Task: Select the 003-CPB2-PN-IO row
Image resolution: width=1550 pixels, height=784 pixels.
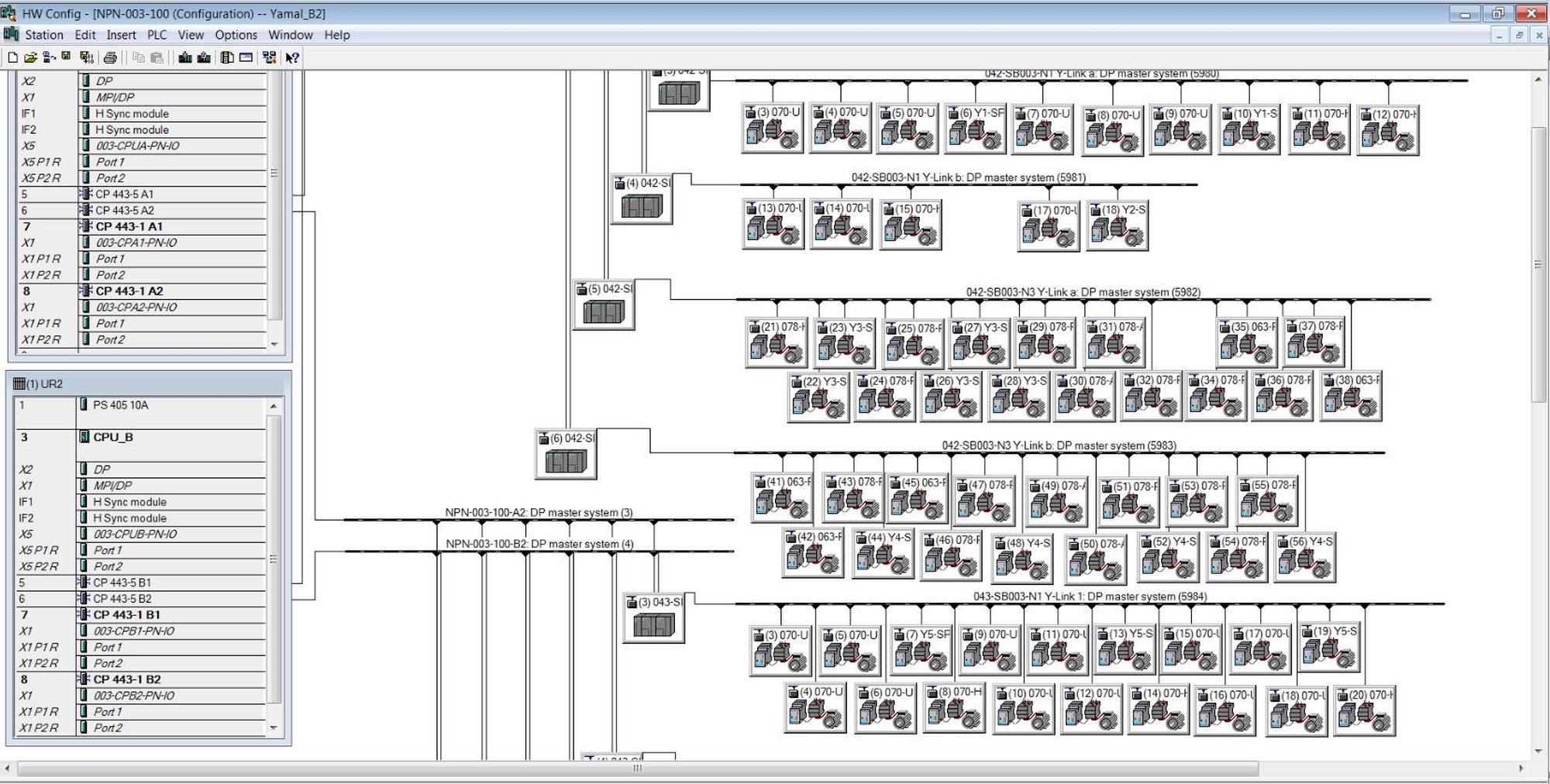Action: (140, 696)
